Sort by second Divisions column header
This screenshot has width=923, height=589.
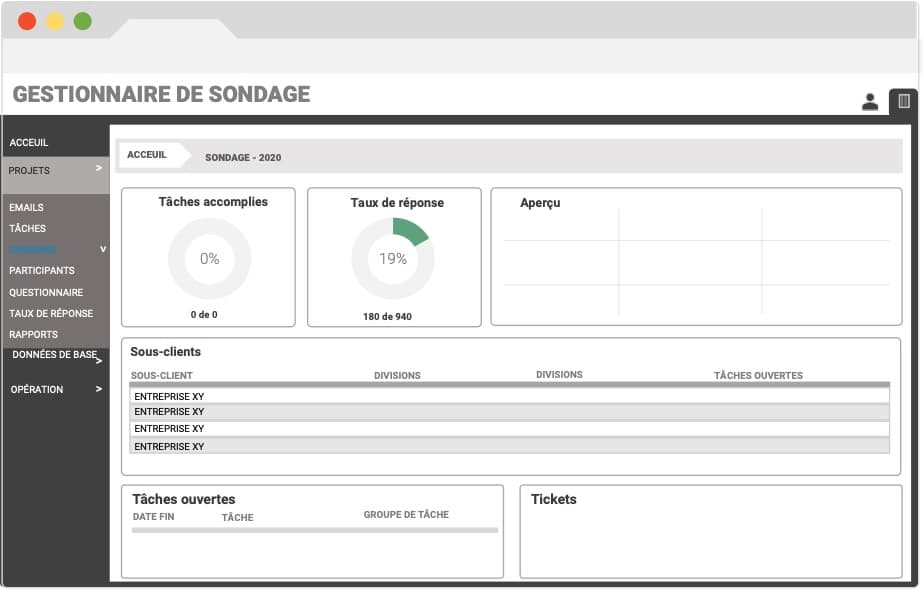559,374
